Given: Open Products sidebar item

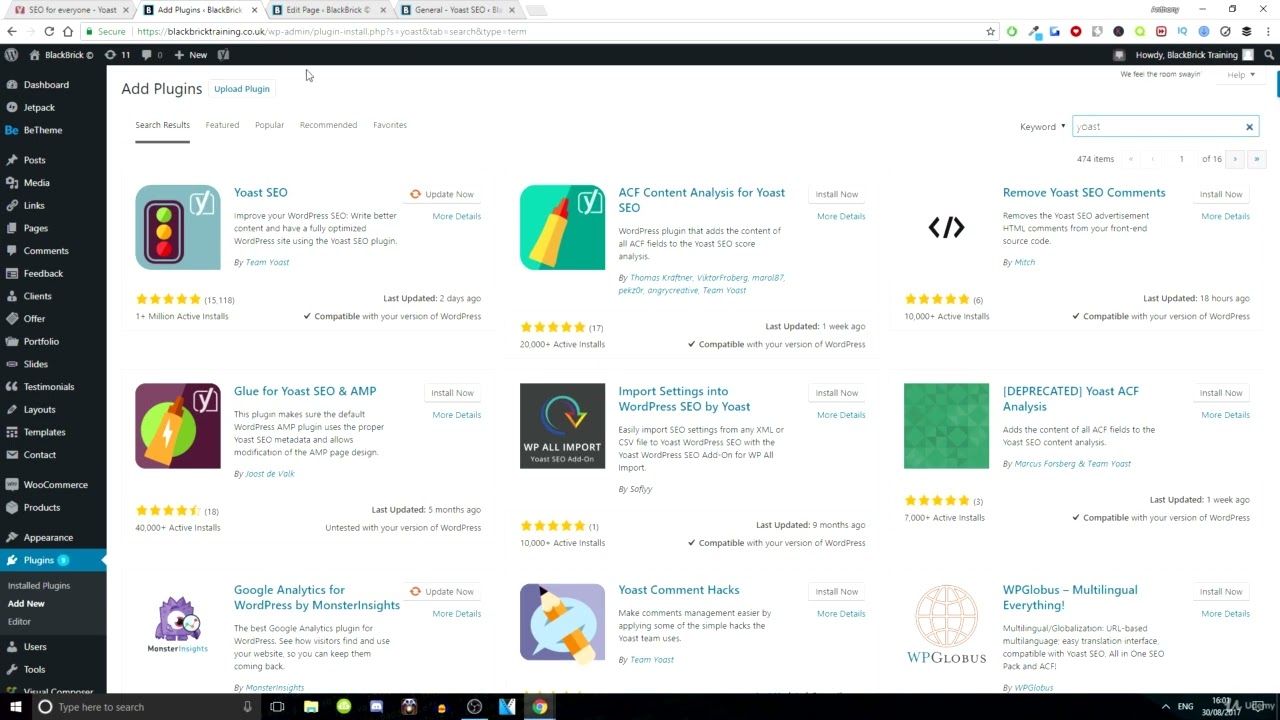Looking at the screenshot, I should 42,507.
